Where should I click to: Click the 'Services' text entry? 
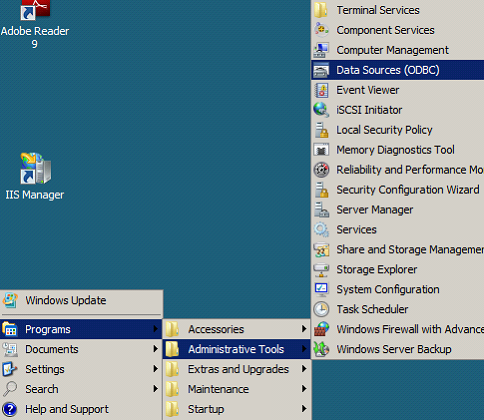tap(356, 229)
